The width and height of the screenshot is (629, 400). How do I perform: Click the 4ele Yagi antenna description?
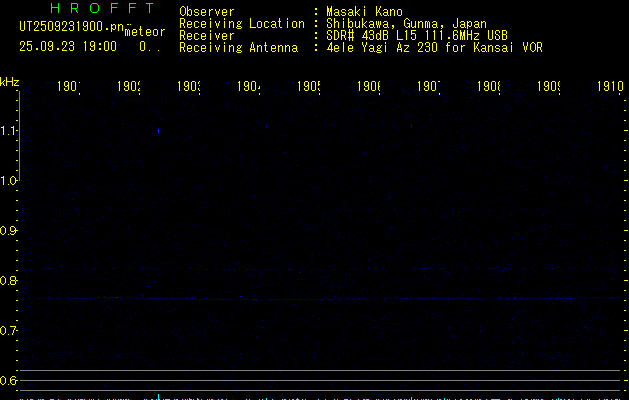click(x=434, y=48)
